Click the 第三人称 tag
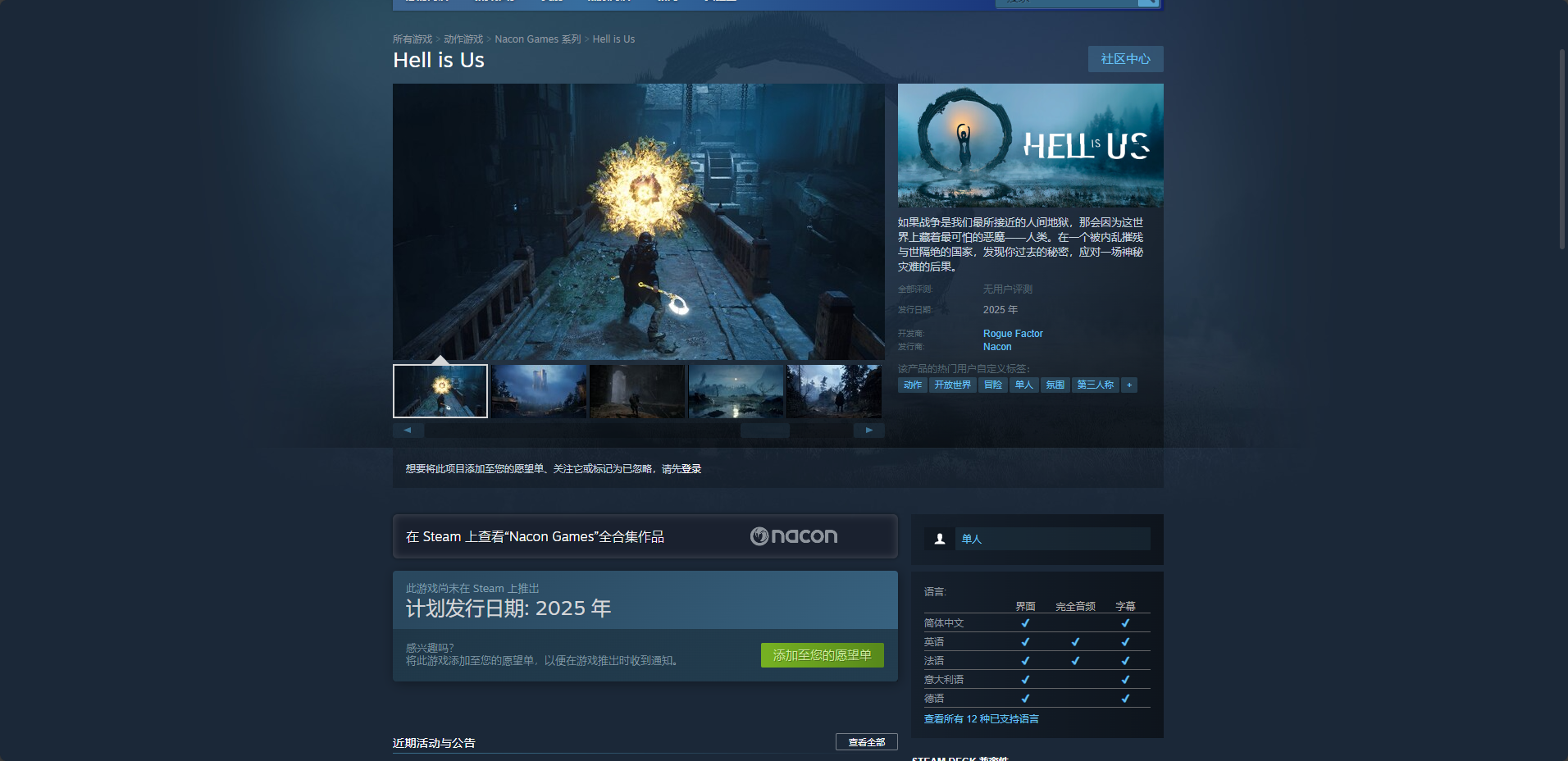 [x=1096, y=385]
